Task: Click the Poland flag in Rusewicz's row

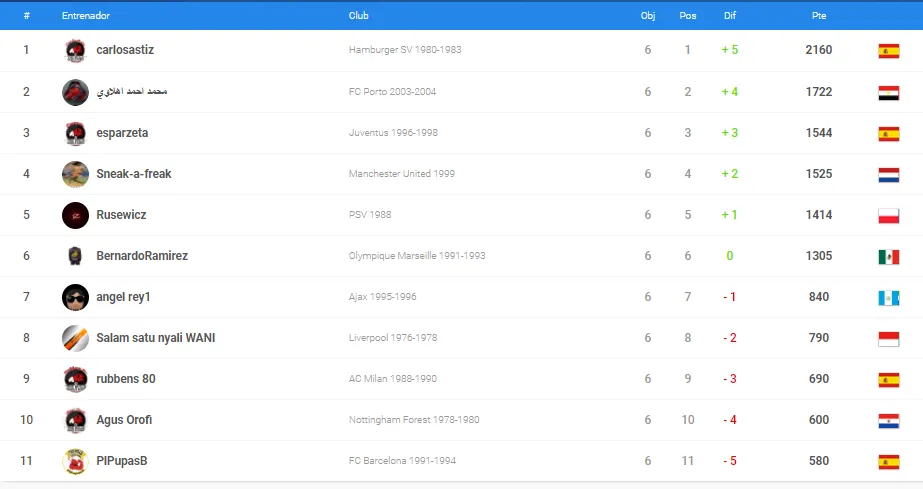Action: click(888, 216)
